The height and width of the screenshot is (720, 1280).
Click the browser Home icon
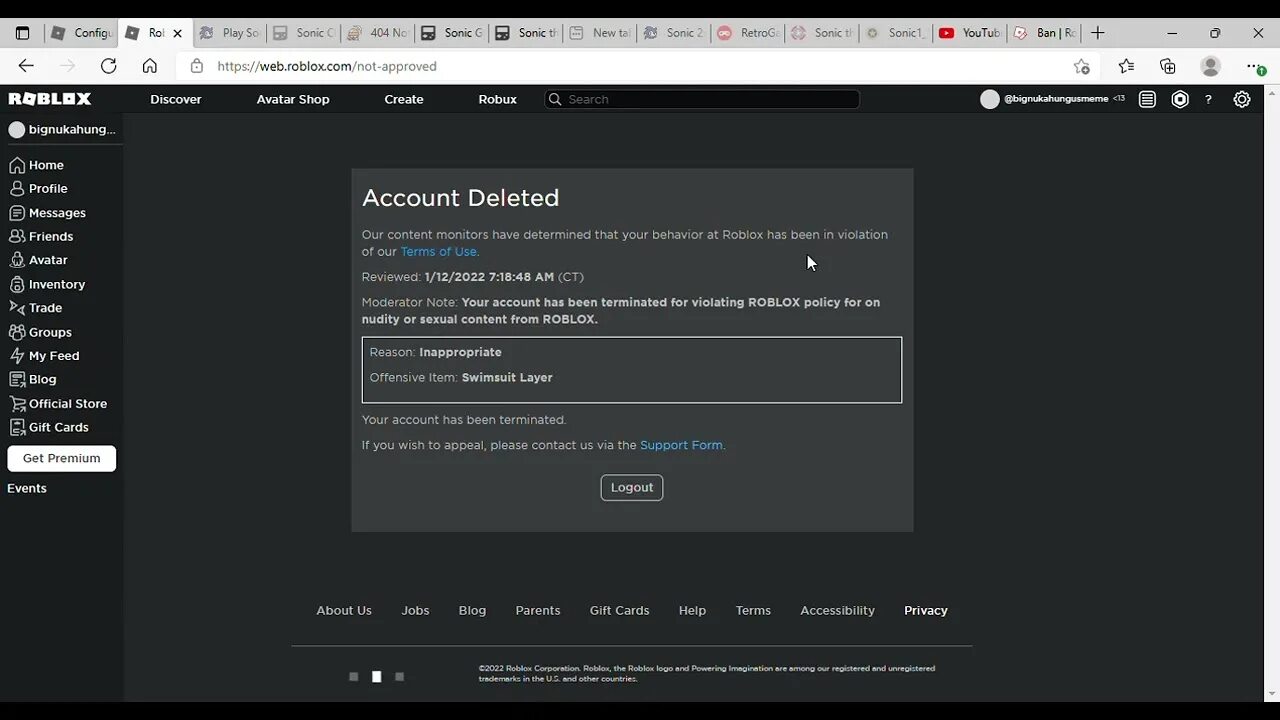point(150,66)
